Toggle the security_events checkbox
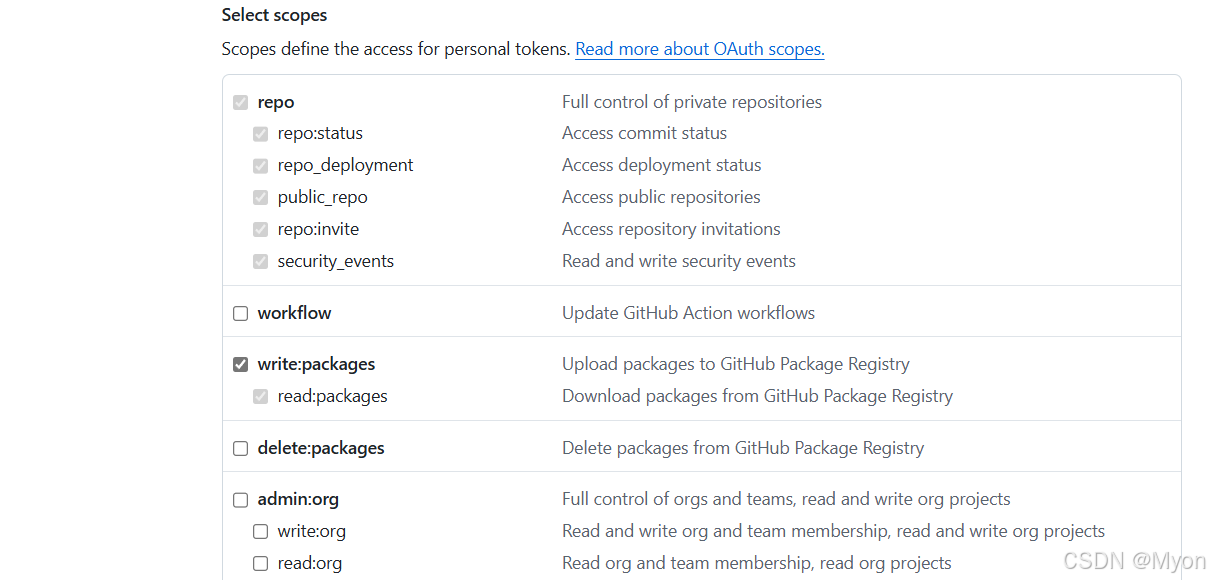This screenshot has width=1219, height=580. 260,261
